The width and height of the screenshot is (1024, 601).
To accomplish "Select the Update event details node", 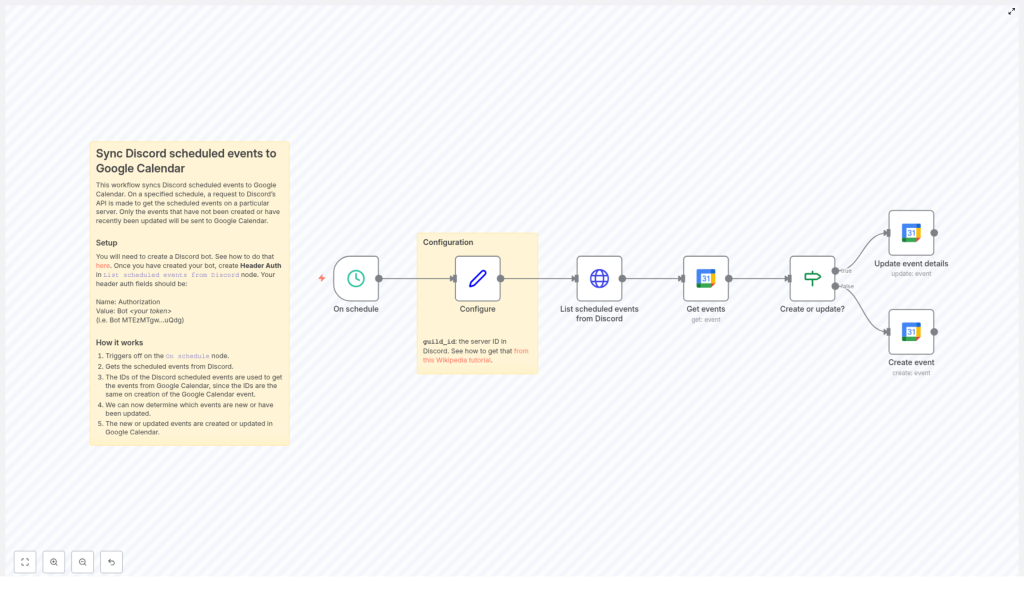I will [x=911, y=232].
